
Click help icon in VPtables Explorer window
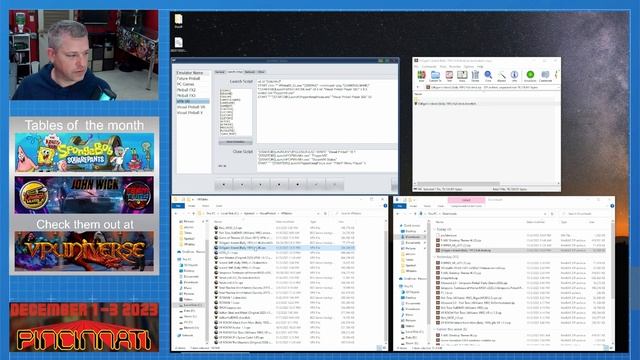point(385,206)
